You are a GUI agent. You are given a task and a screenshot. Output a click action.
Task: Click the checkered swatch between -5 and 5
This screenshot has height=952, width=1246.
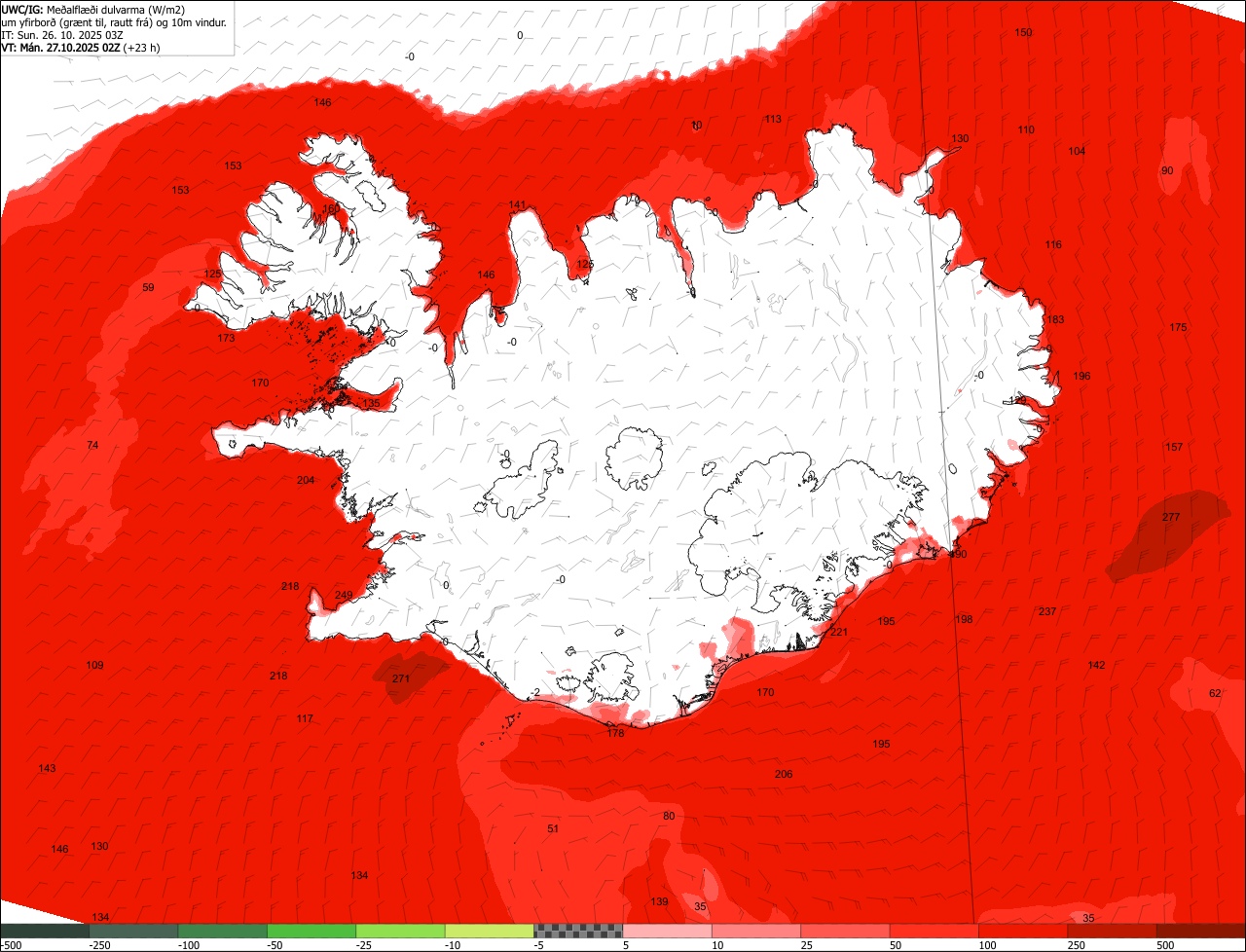pyautogui.click(x=578, y=932)
